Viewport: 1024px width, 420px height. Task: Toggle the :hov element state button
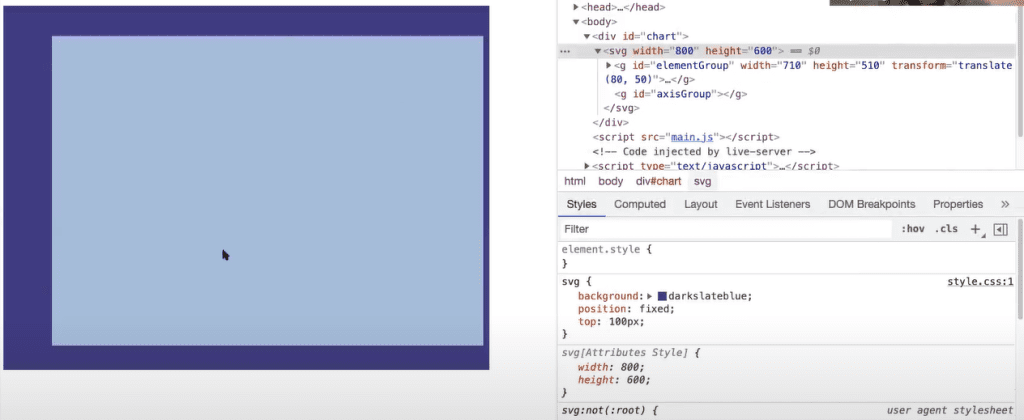pyautogui.click(x=912, y=229)
